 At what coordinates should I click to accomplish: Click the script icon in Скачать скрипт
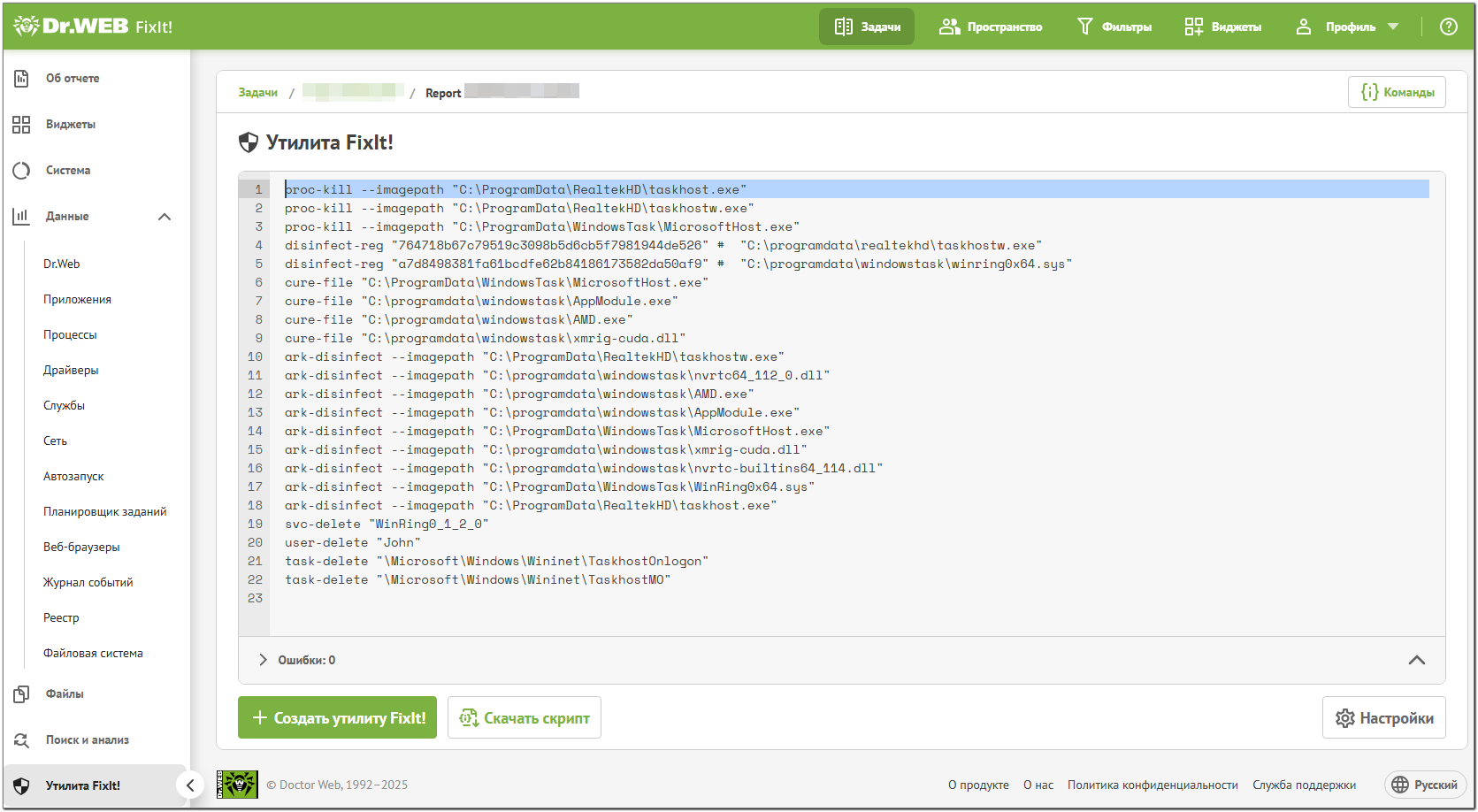pyautogui.click(x=469, y=718)
